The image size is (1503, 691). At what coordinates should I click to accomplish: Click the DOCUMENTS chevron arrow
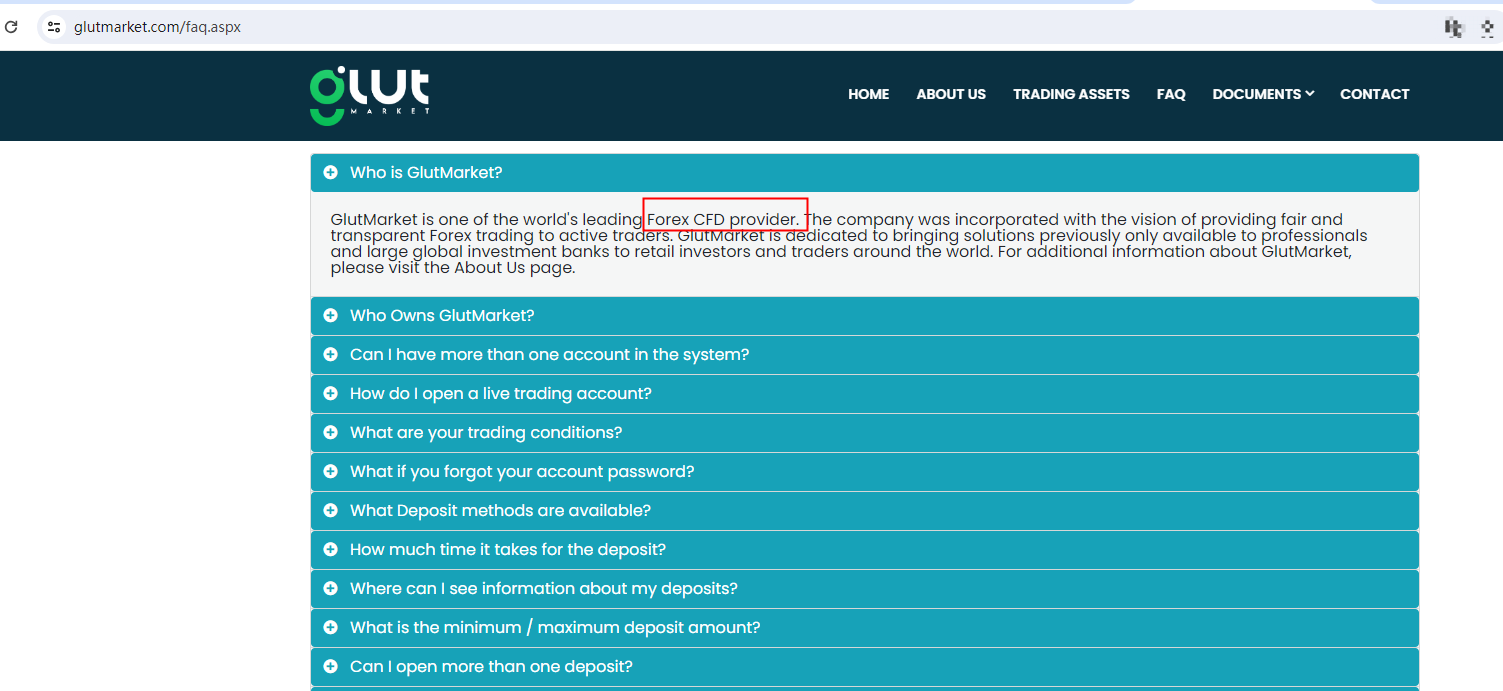[1309, 94]
